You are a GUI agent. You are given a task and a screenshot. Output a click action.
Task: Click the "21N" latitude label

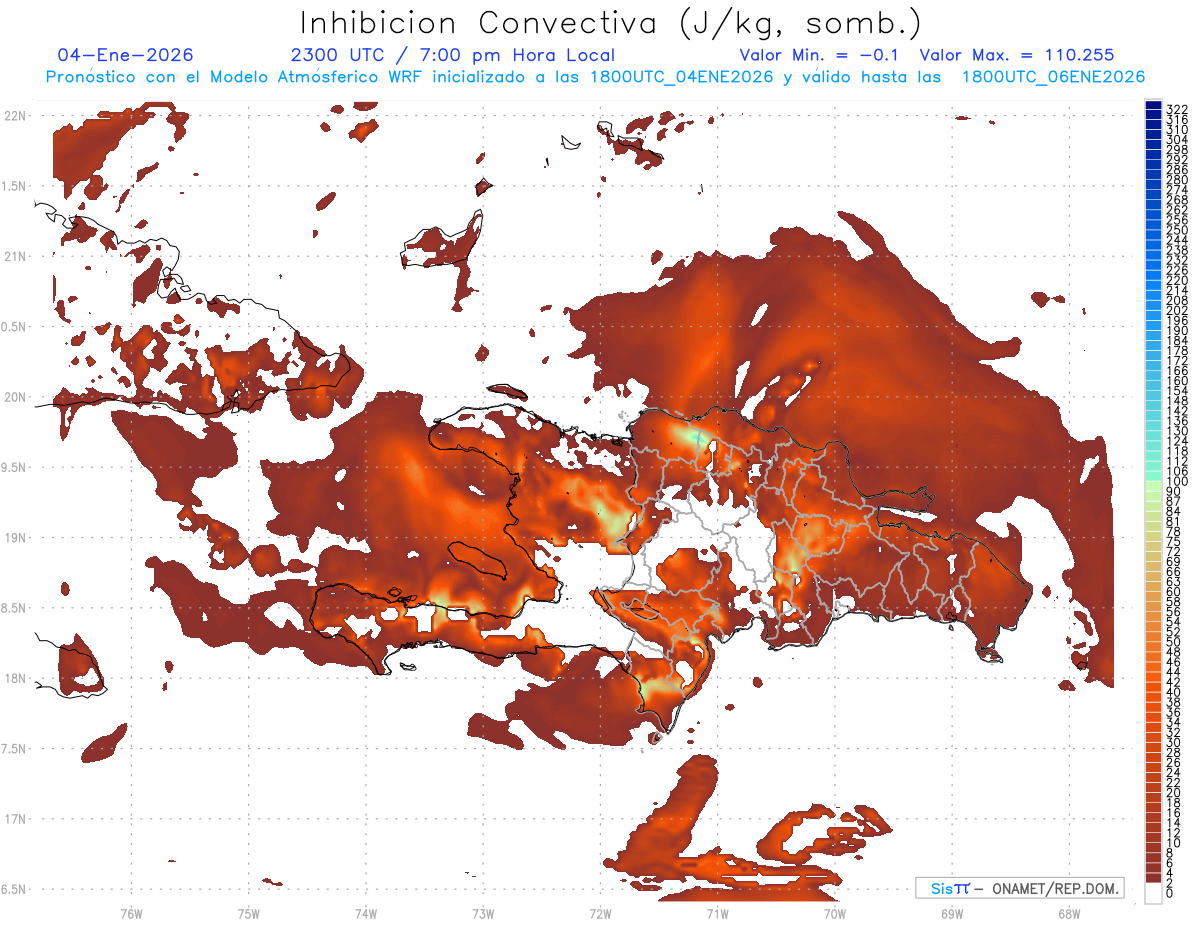14,256
